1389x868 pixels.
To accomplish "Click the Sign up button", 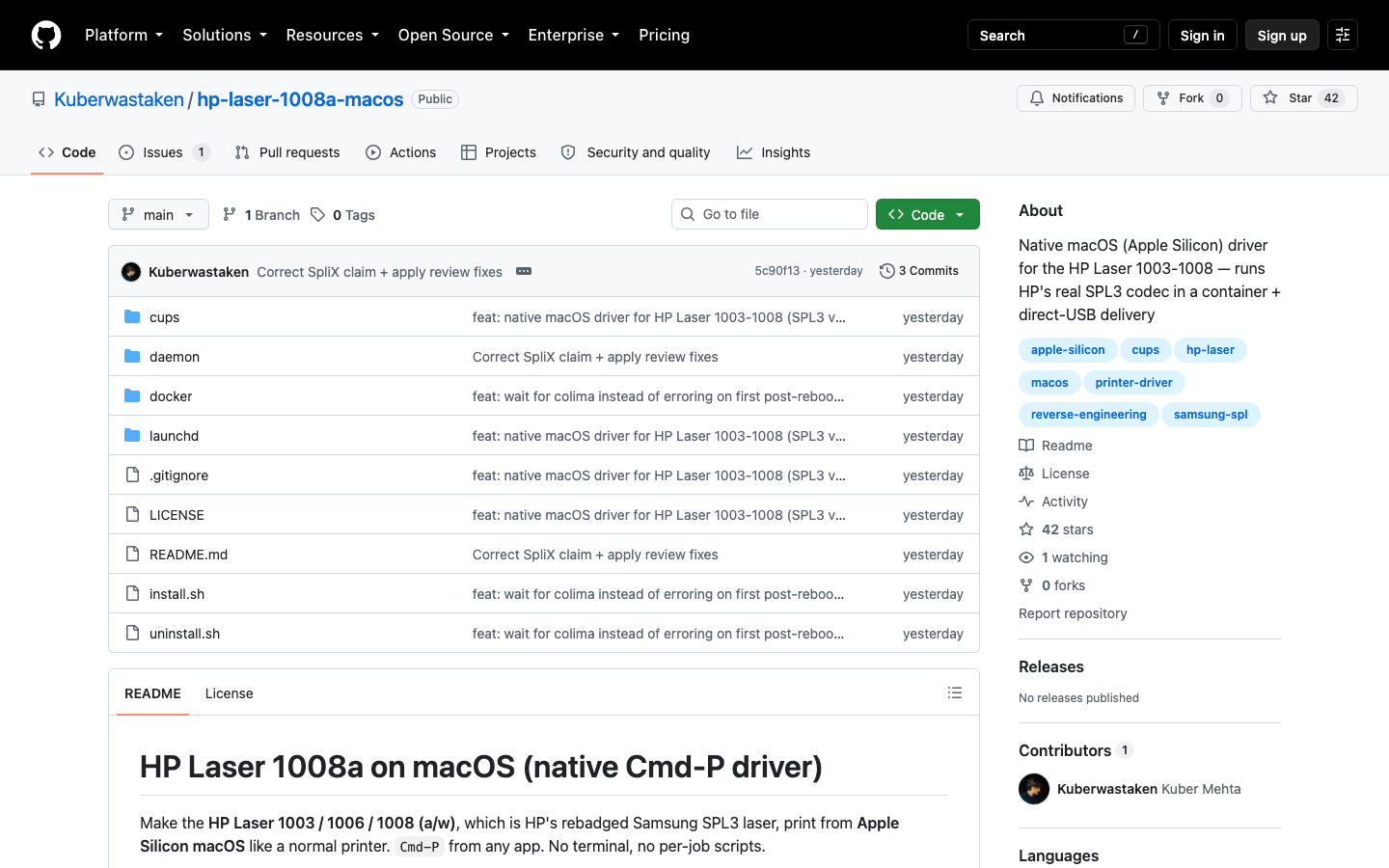I will tap(1282, 35).
